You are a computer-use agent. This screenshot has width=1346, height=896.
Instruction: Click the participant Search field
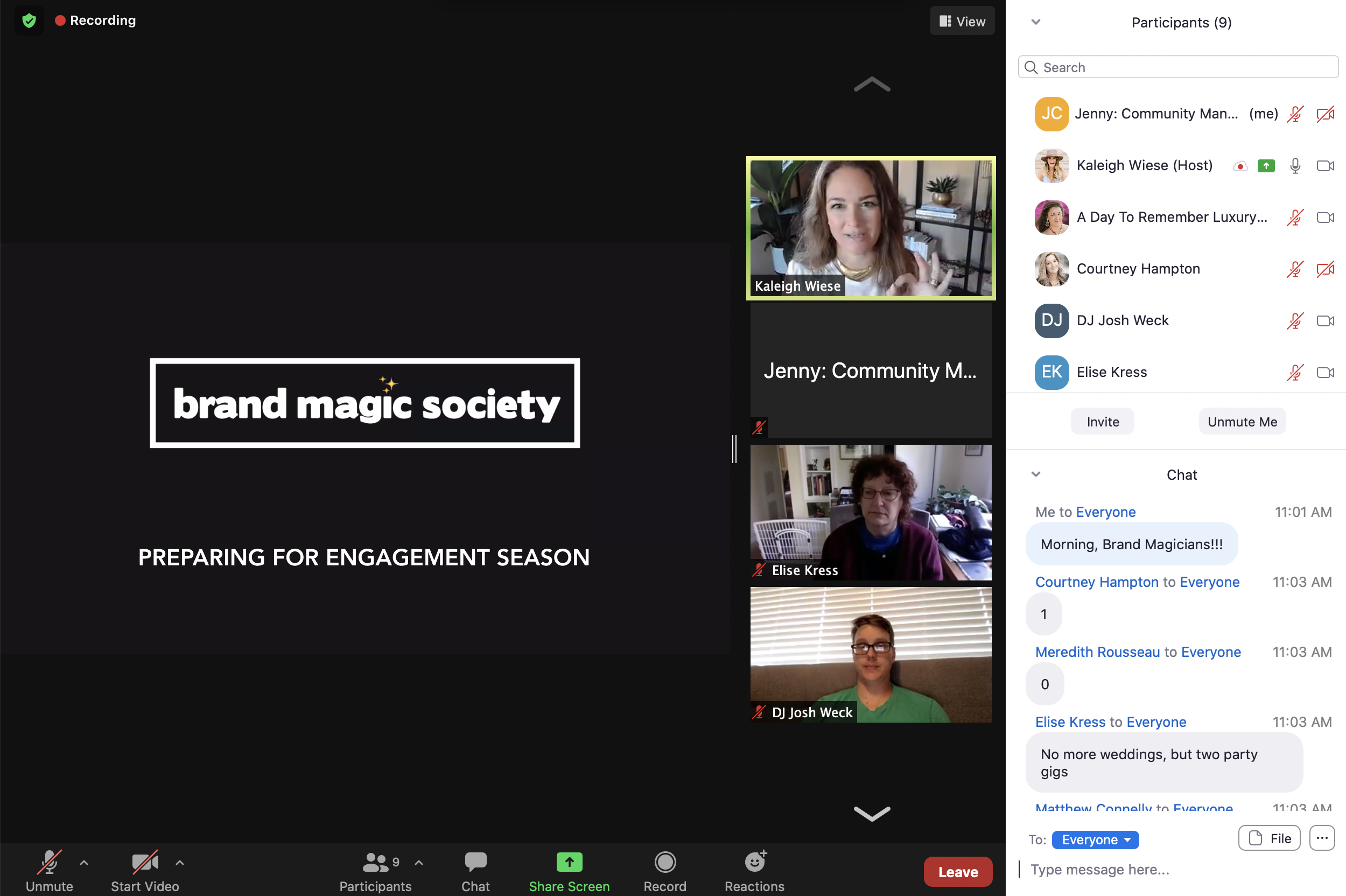[1178, 67]
